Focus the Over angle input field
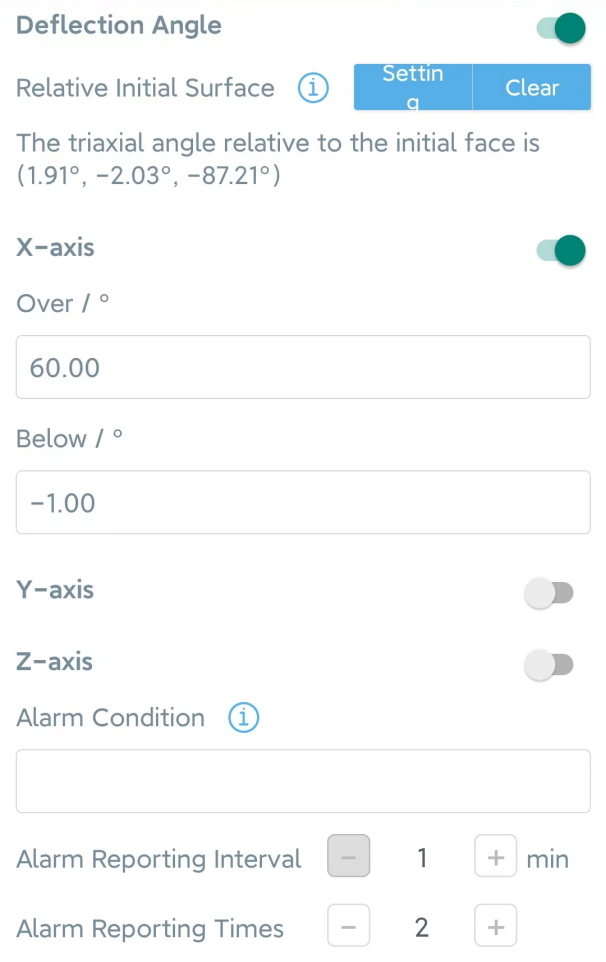This screenshot has height=962, width=606. (x=303, y=367)
